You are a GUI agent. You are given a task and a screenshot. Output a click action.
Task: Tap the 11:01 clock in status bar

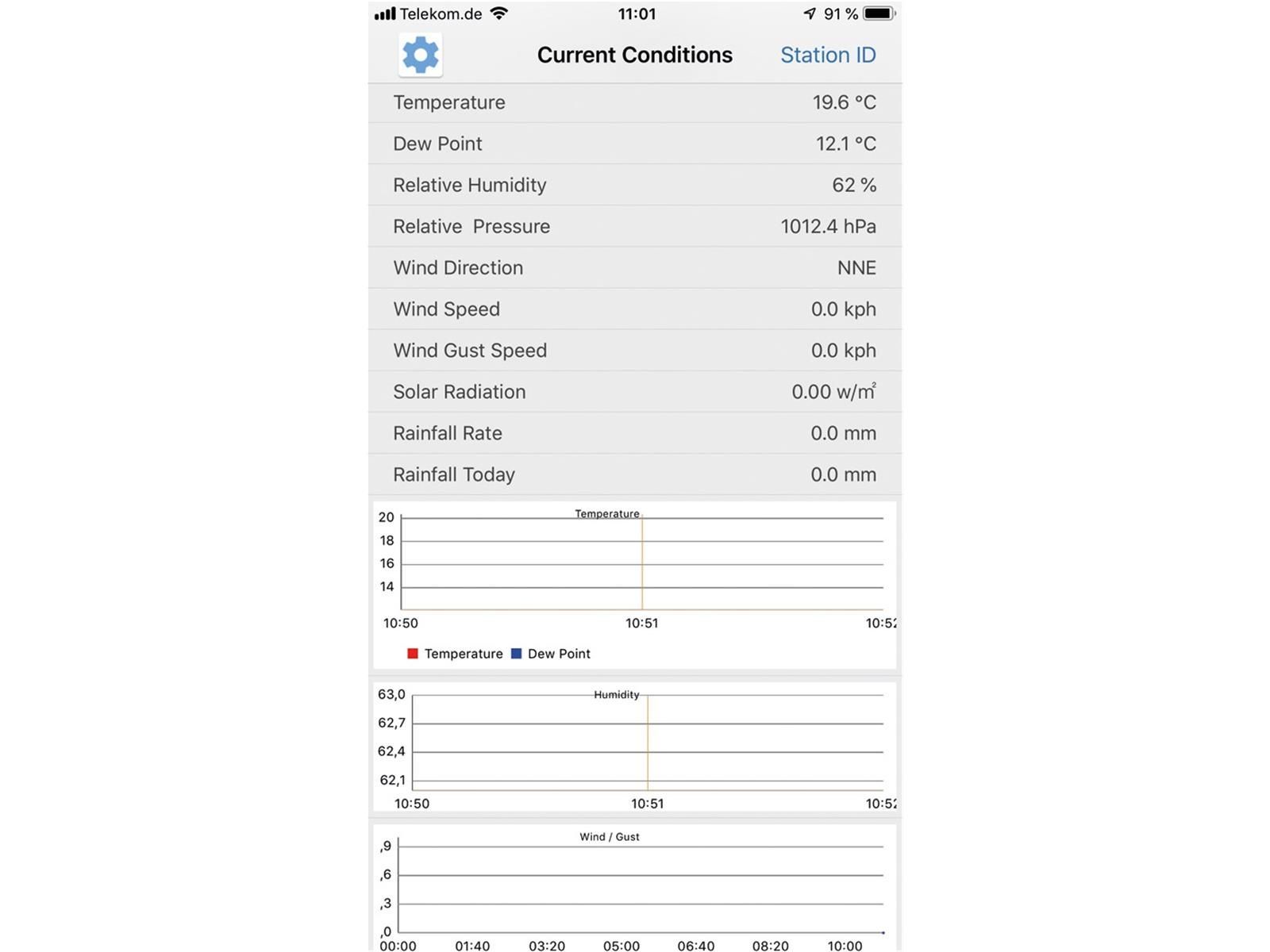pyautogui.click(x=637, y=13)
